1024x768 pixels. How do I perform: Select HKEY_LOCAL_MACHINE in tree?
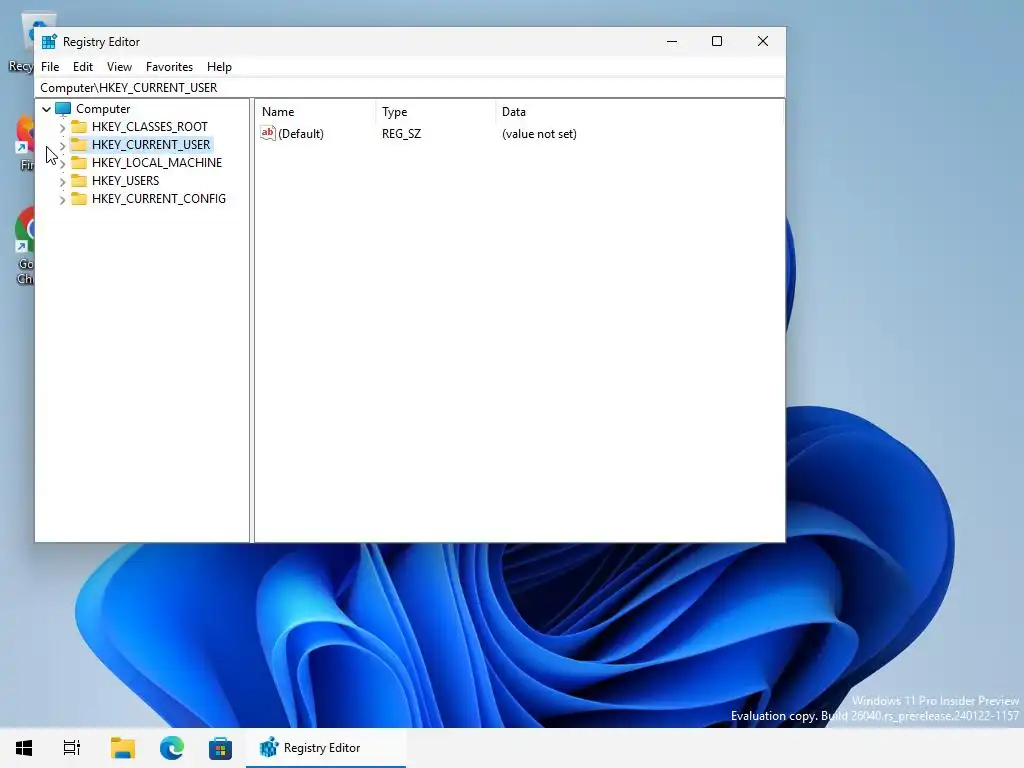(x=157, y=163)
